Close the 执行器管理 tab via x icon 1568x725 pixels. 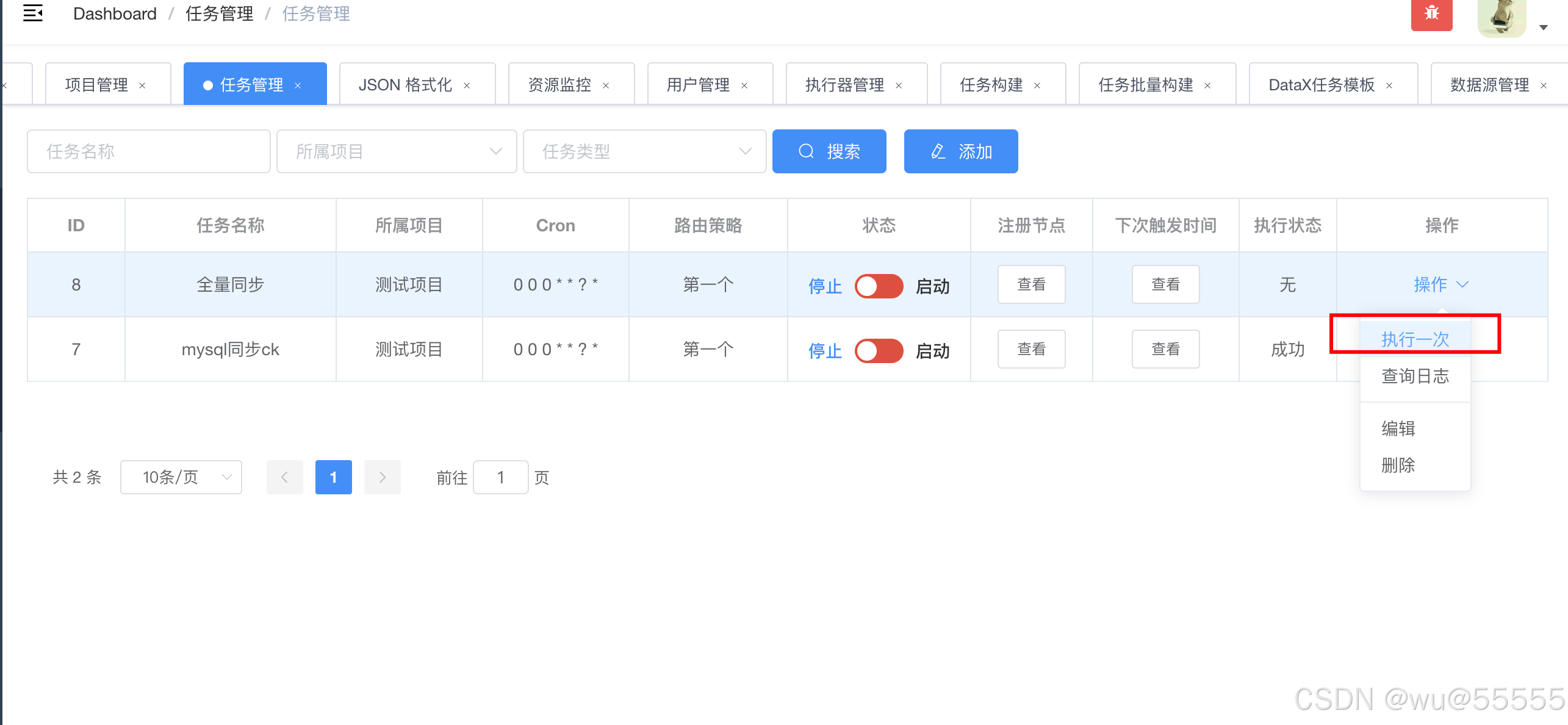click(899, 85)
